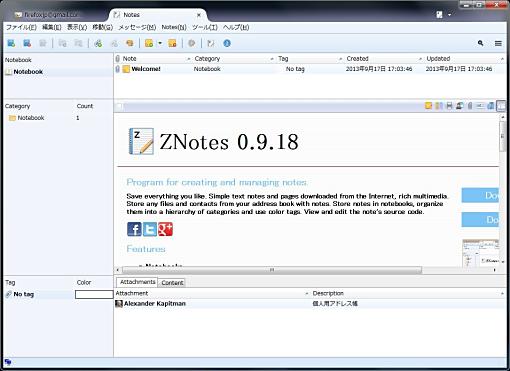
Task: Click the blue notebook icon with red mark
Action: pos(27,43)
